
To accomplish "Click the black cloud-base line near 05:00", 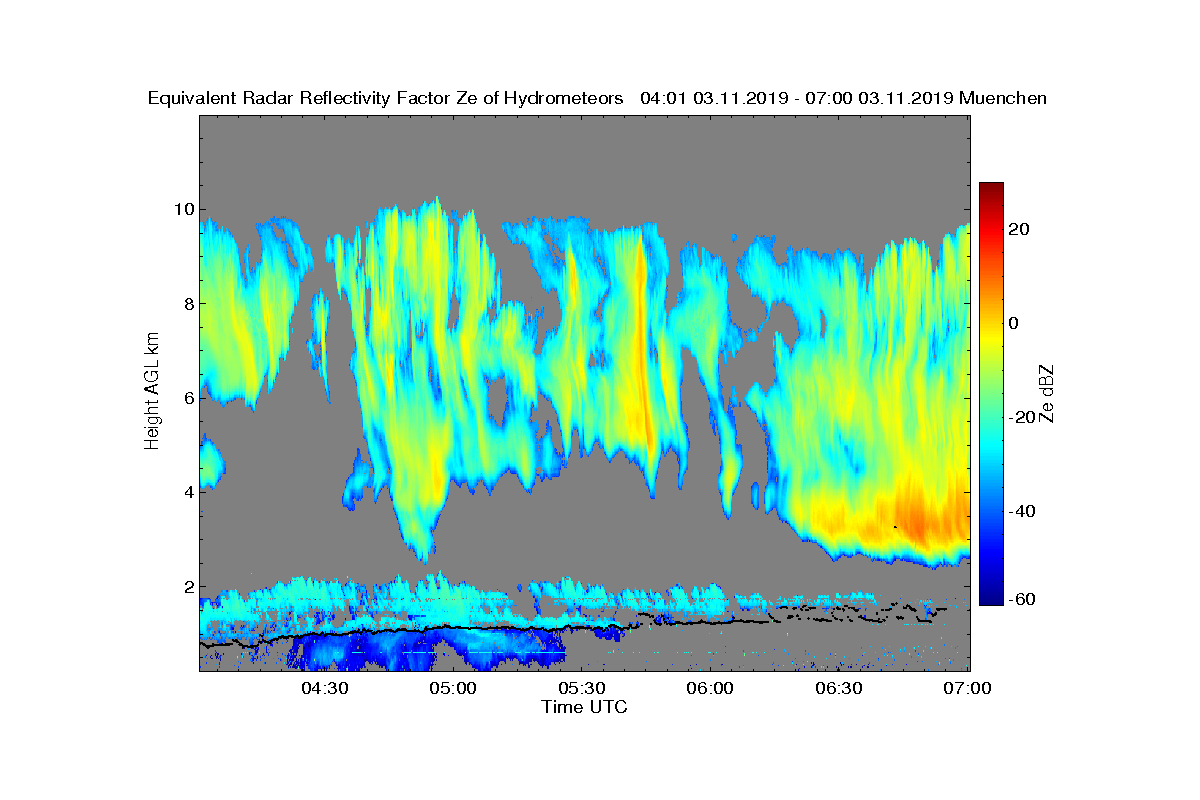I will tap(455, 628).
